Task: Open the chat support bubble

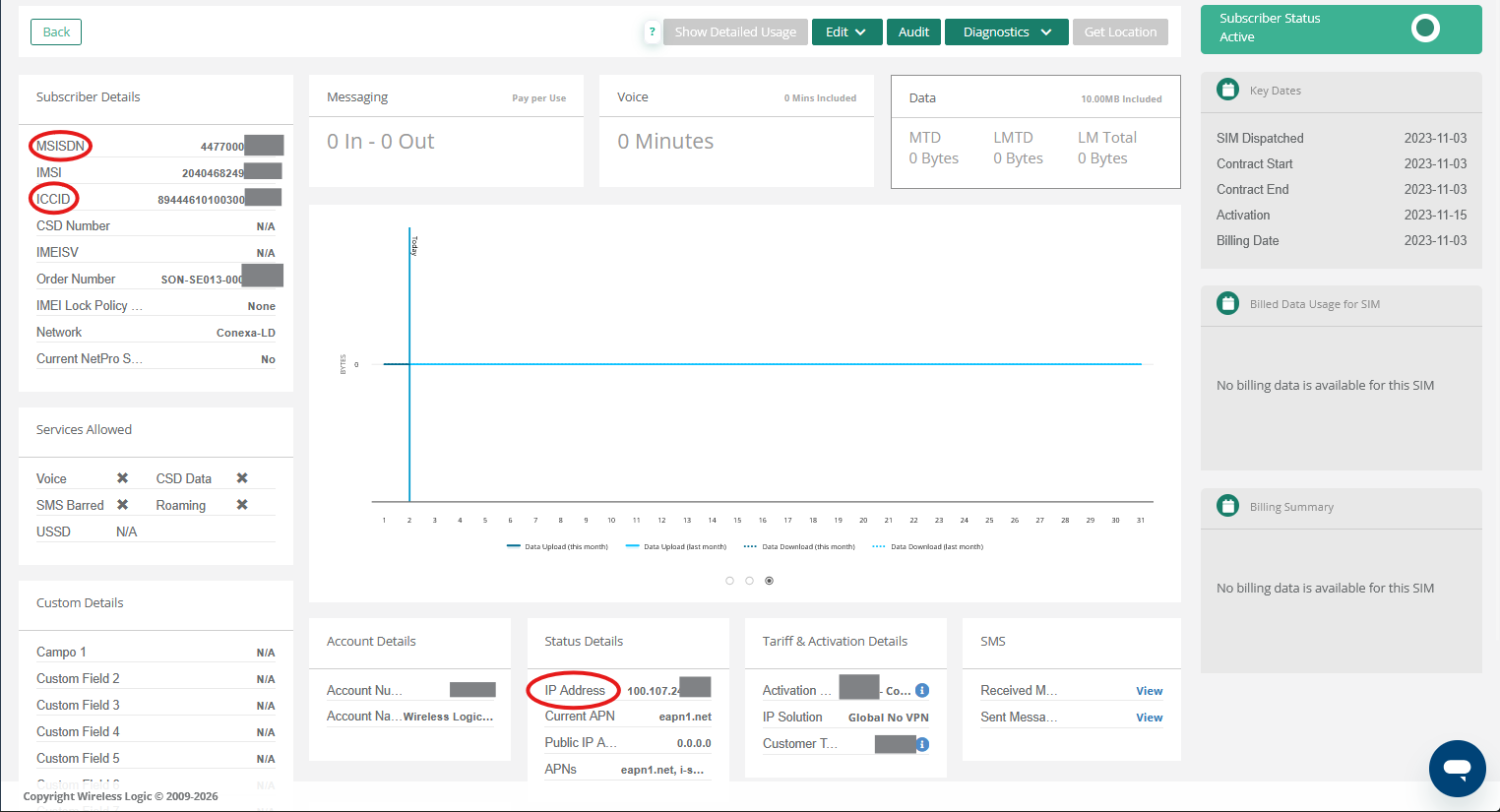Action: (1457, 768)
